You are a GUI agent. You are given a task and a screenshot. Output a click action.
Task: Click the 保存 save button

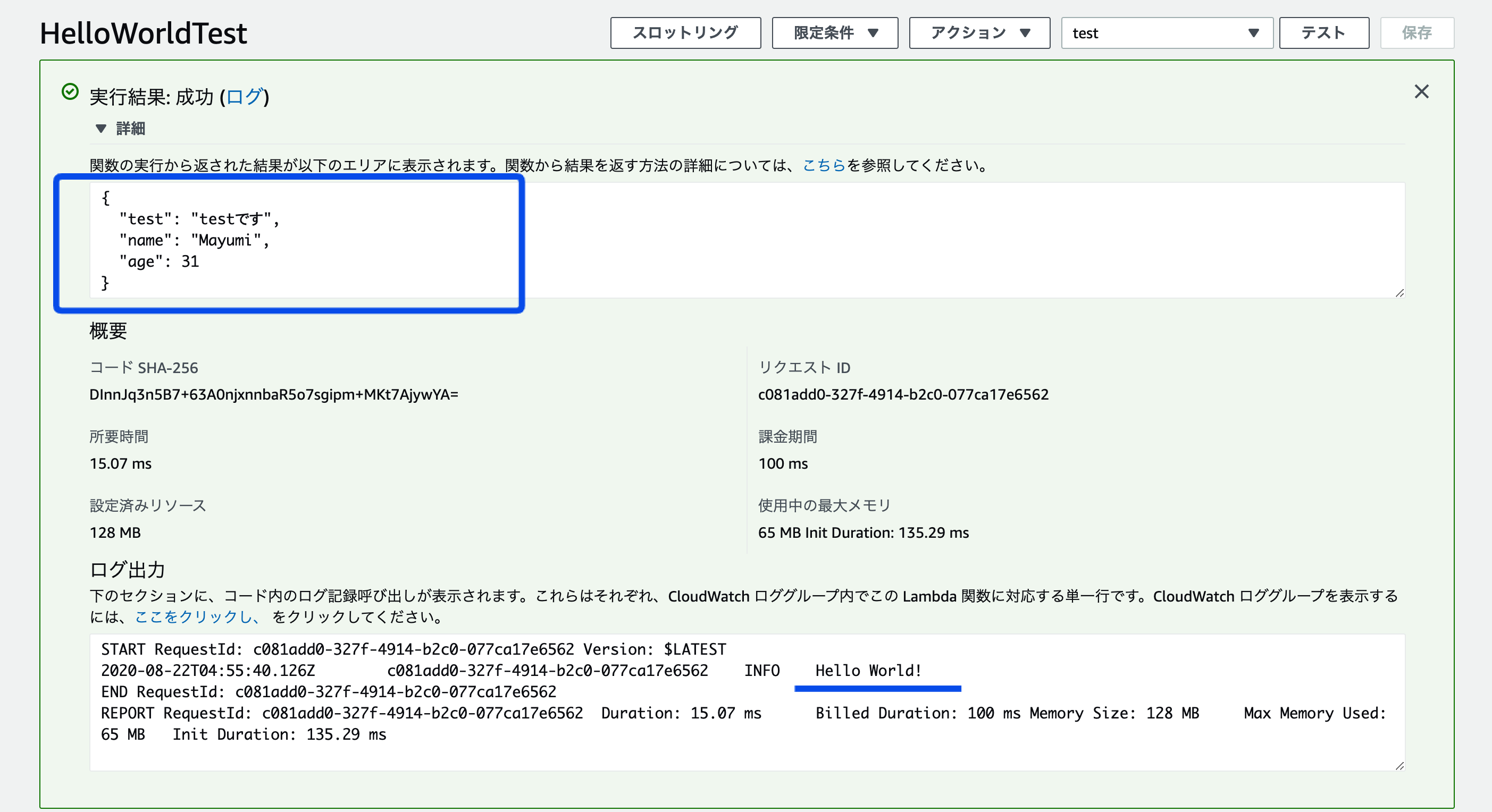1417,33
